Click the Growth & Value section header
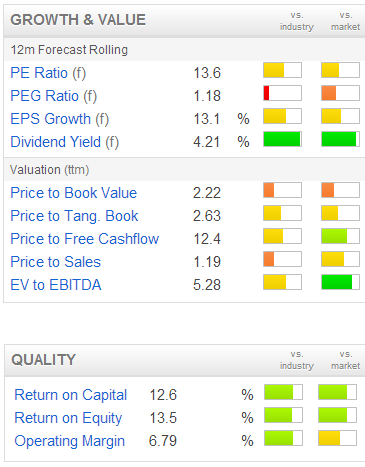The width and height of the screenshot is (365, 467). point(78,20)
